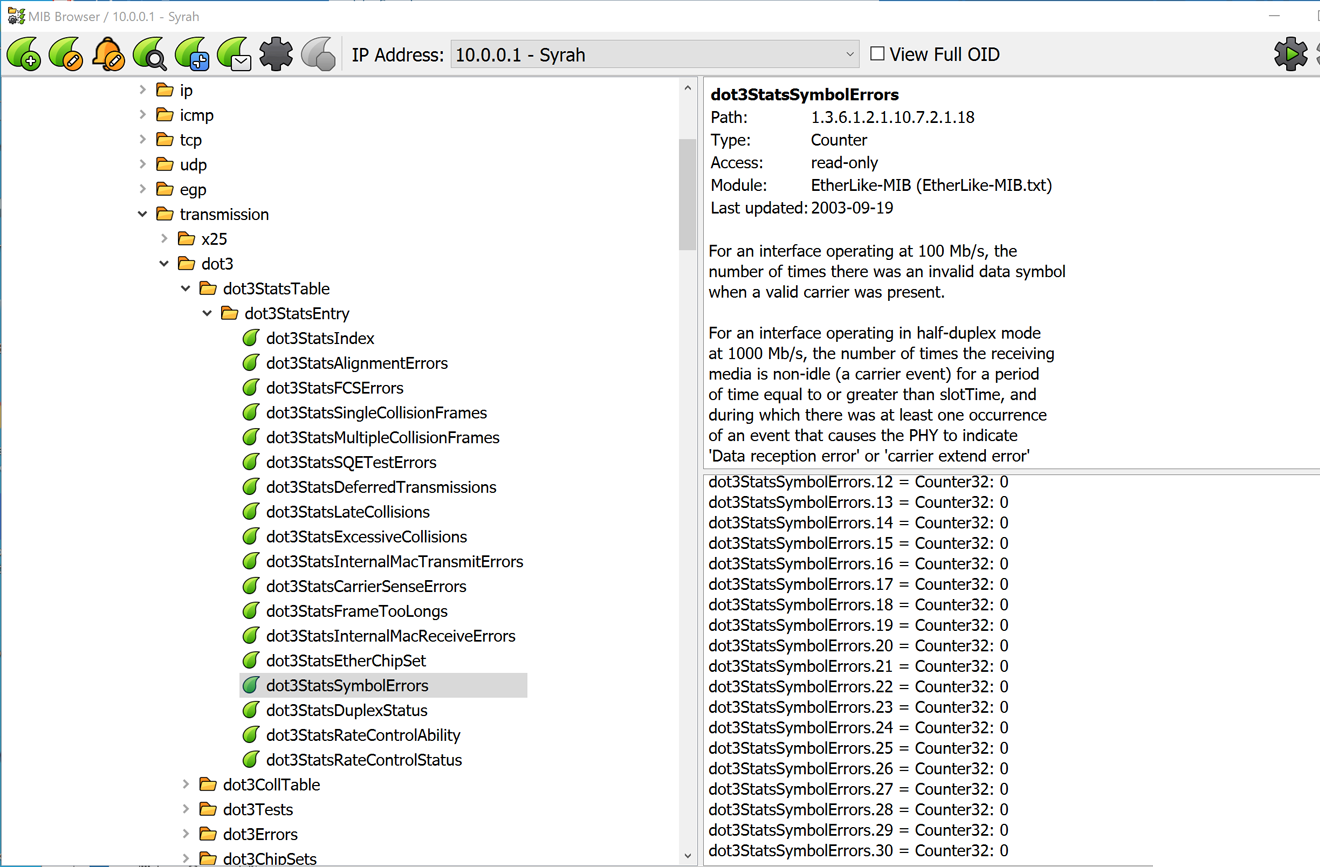Click the leaf icon with orange pencil badge

[x=66, y=54]
